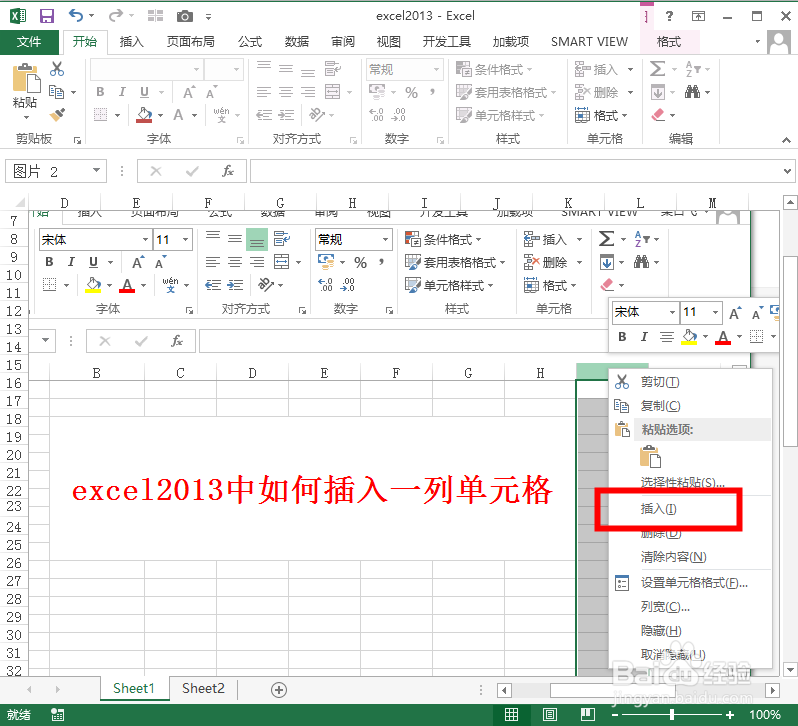Click the next-sheet arrow left of the Sheet1 tab

[58, 689]
